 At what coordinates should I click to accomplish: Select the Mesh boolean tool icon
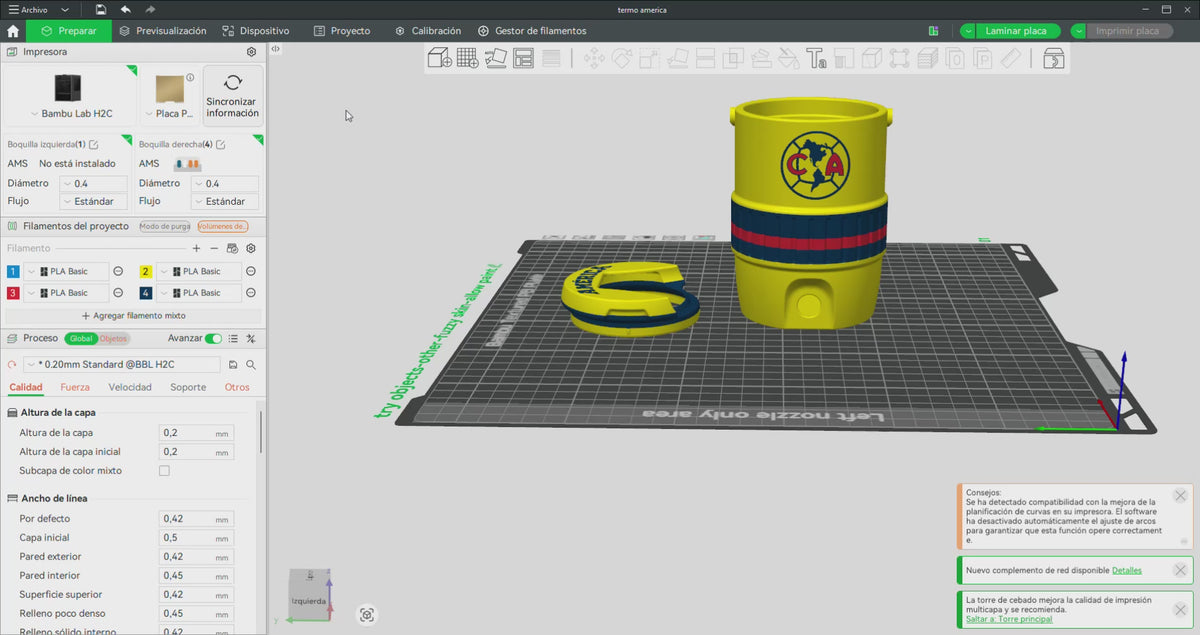pyautogui.click(x=732, y=58)
